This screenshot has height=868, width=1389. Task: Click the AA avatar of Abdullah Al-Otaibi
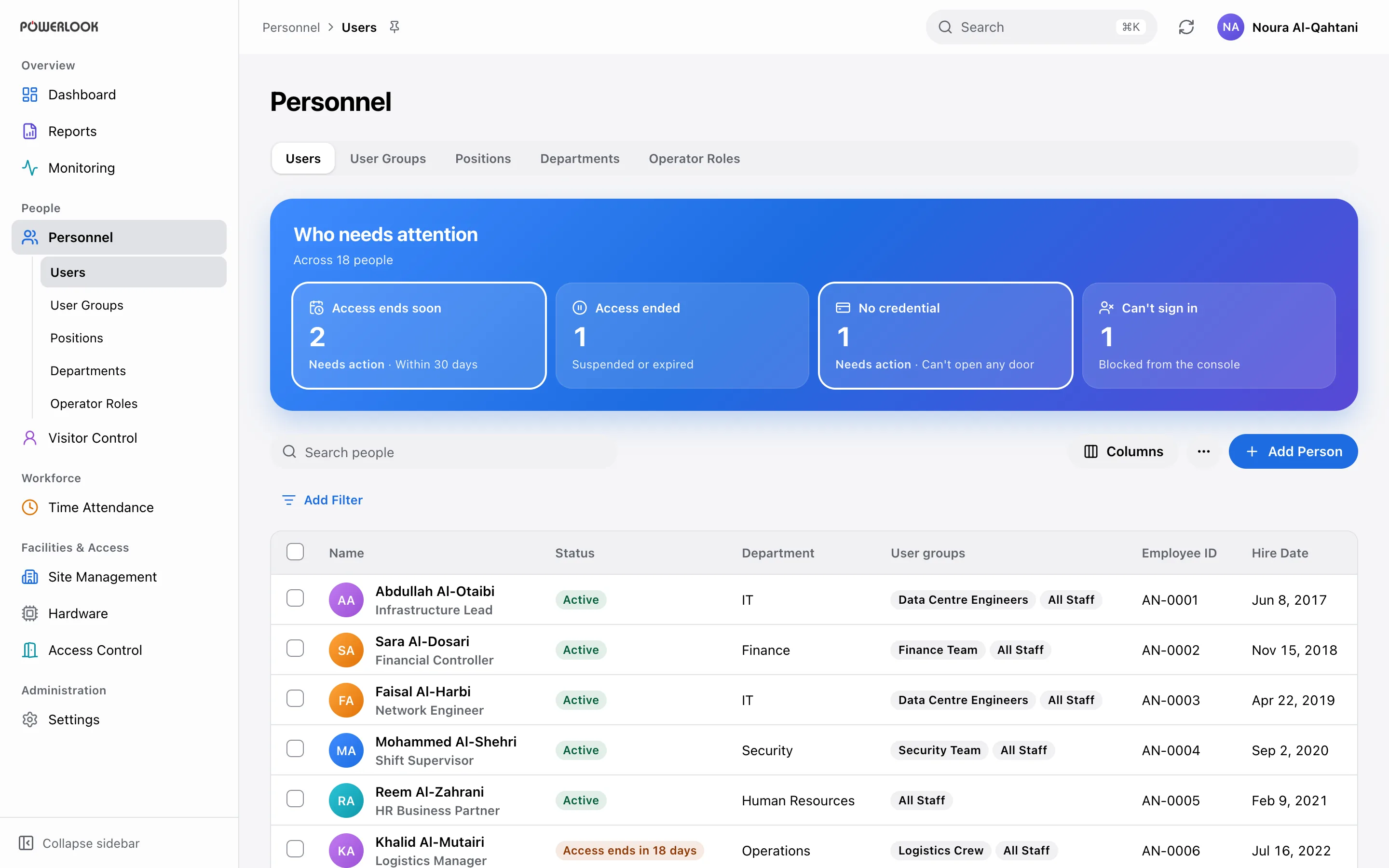pos(346,600)
